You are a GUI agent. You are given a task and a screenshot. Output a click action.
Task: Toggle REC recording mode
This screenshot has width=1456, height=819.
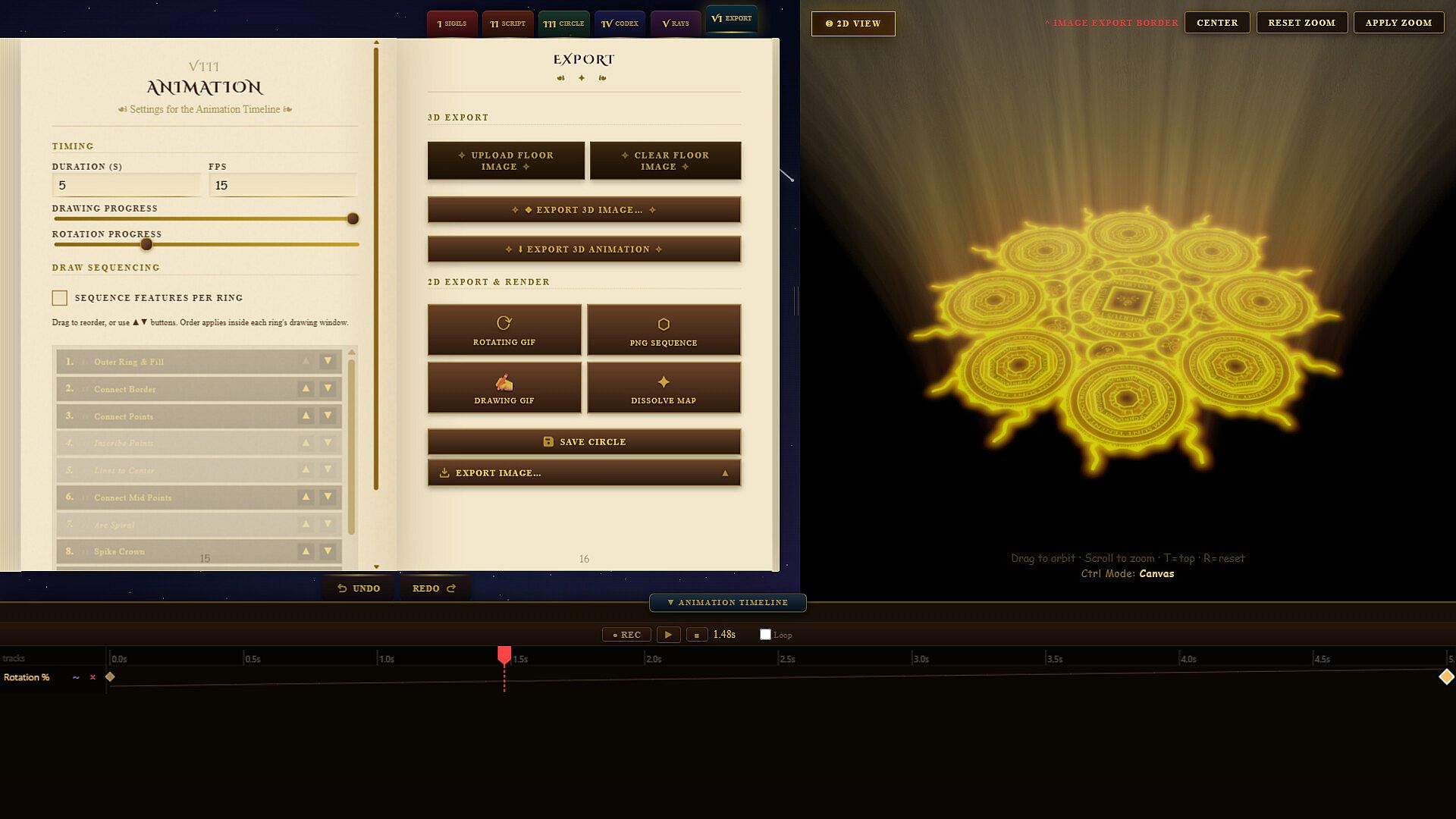click(627, 635)
